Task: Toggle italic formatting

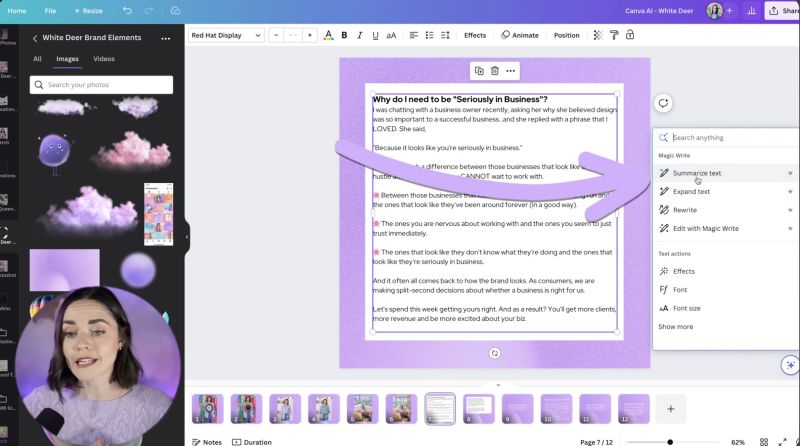Action: pos(360,35)
